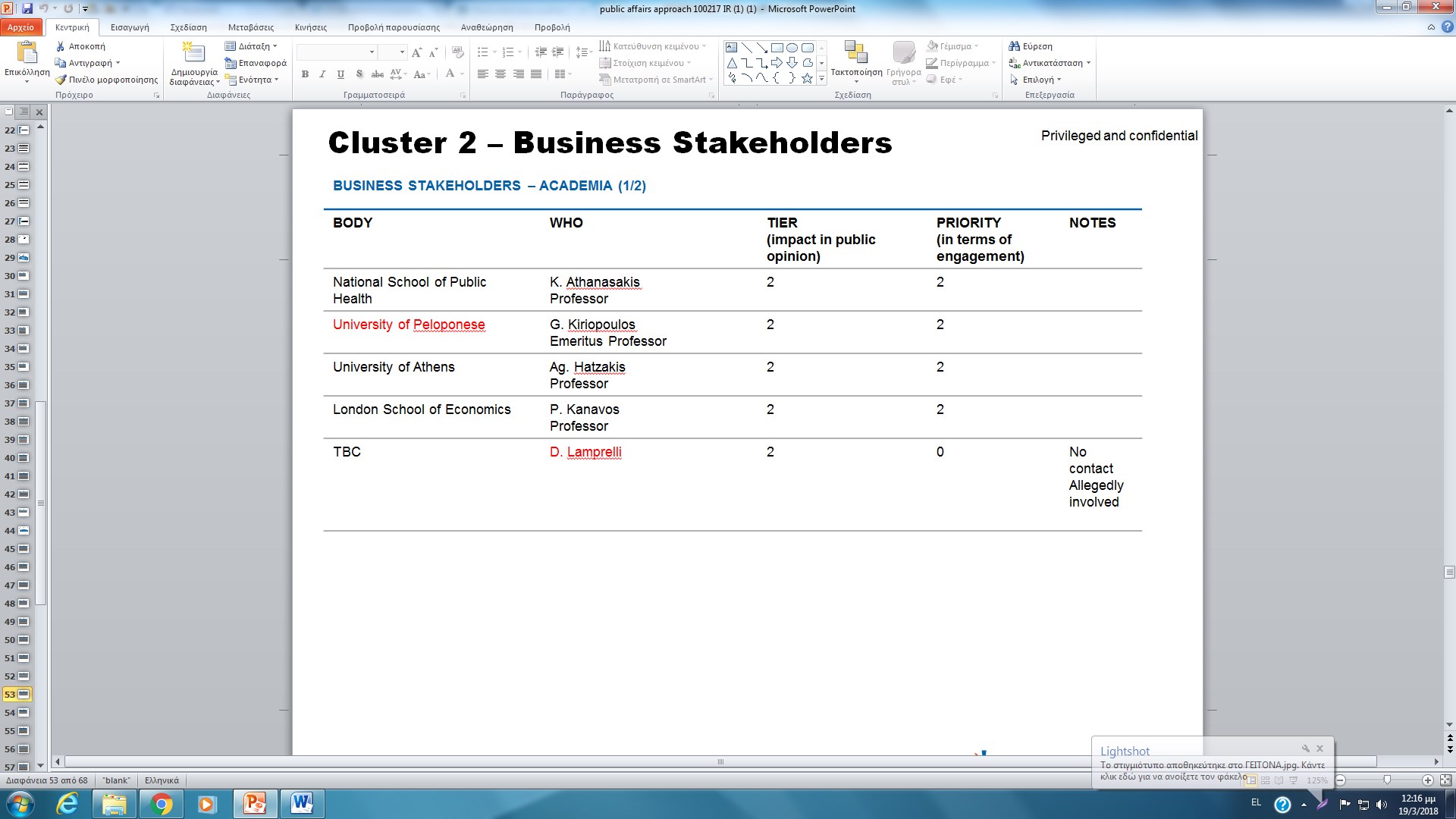Click the decrease list level icon
This screenshot has width=1456, height=819.
541,52
